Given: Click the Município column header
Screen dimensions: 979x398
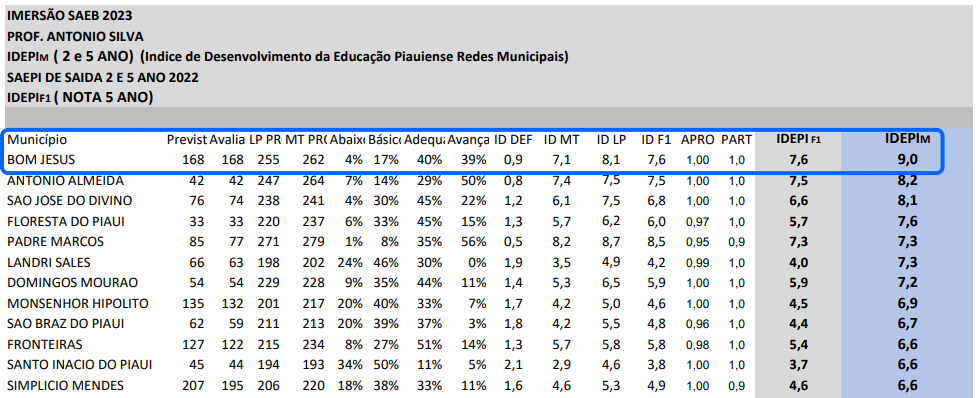Looking at the screenshot, I should pos(37,140).
